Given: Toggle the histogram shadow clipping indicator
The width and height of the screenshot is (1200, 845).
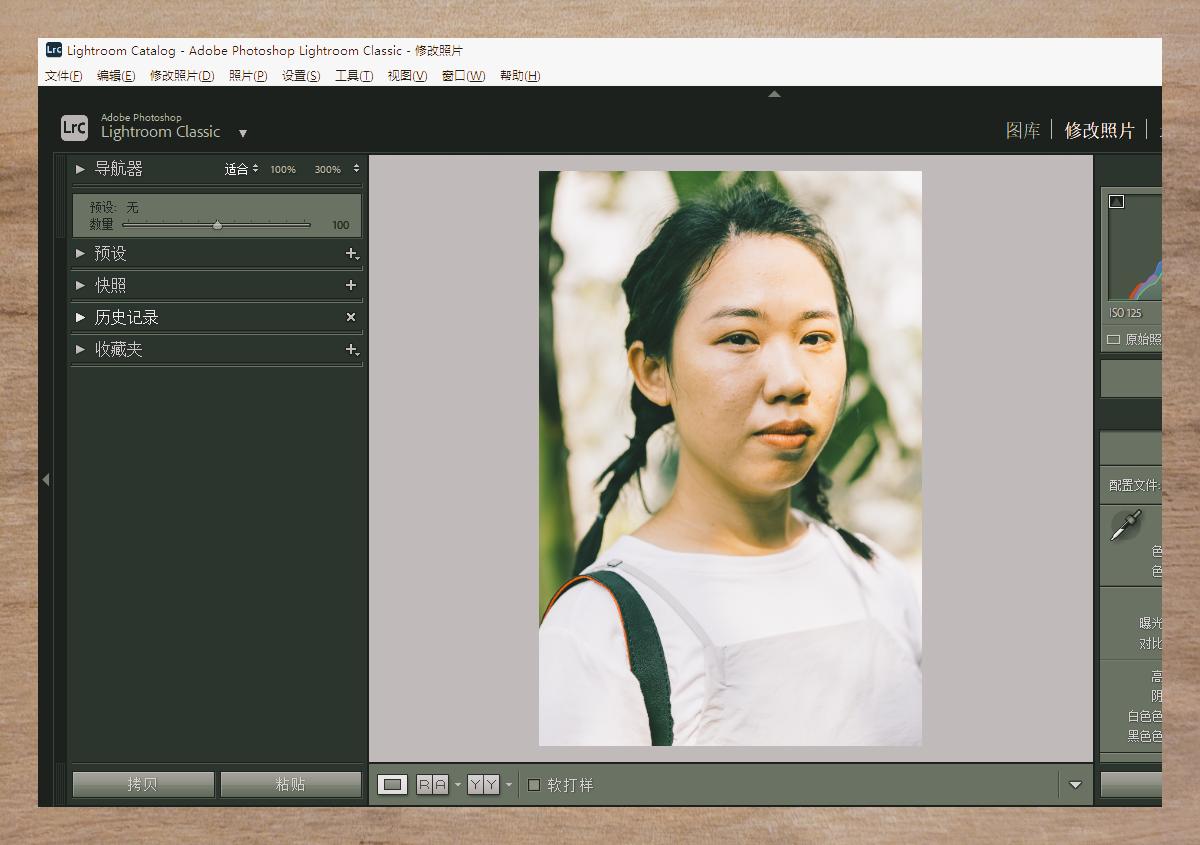Looking at the screenshot, I should pos(1117,201).
